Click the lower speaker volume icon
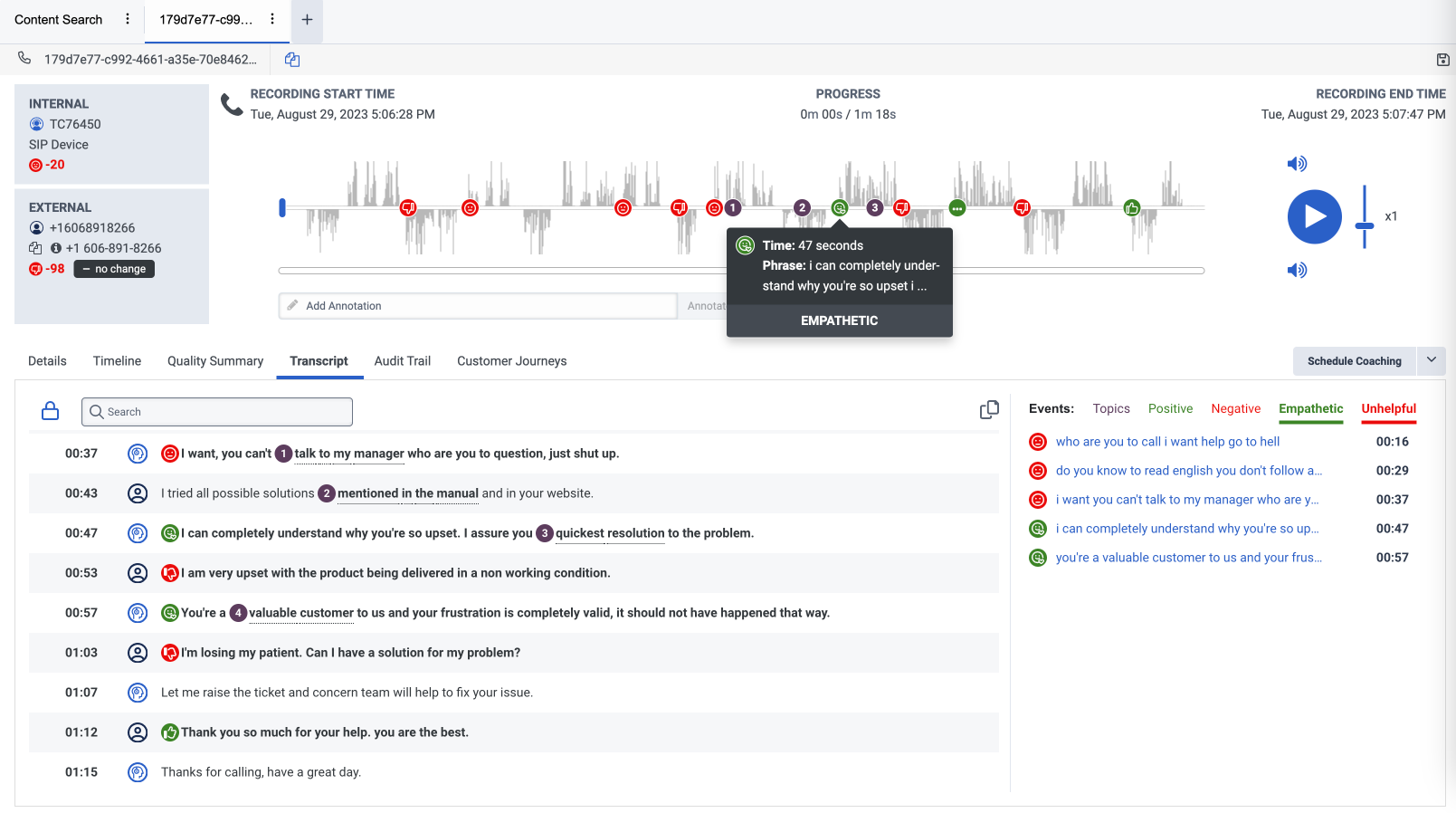Screen dimensions: 1456x813 (x=1297, y=270)
